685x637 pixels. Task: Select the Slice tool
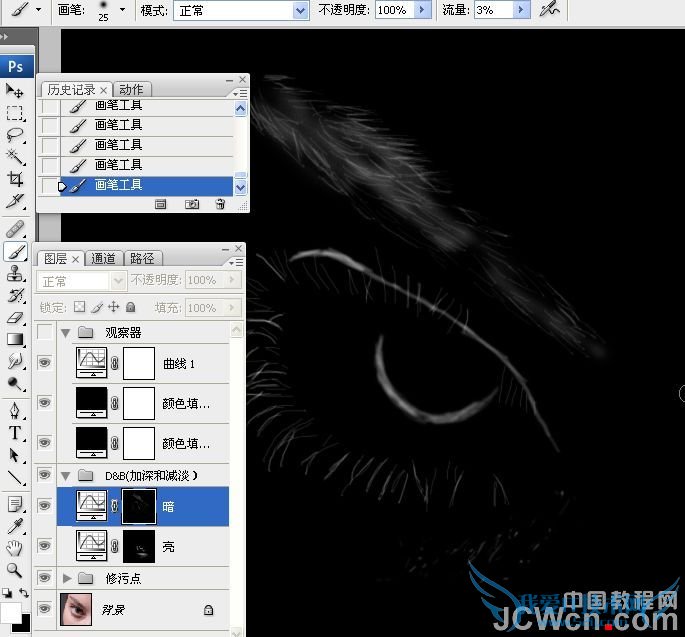[14, 201]
